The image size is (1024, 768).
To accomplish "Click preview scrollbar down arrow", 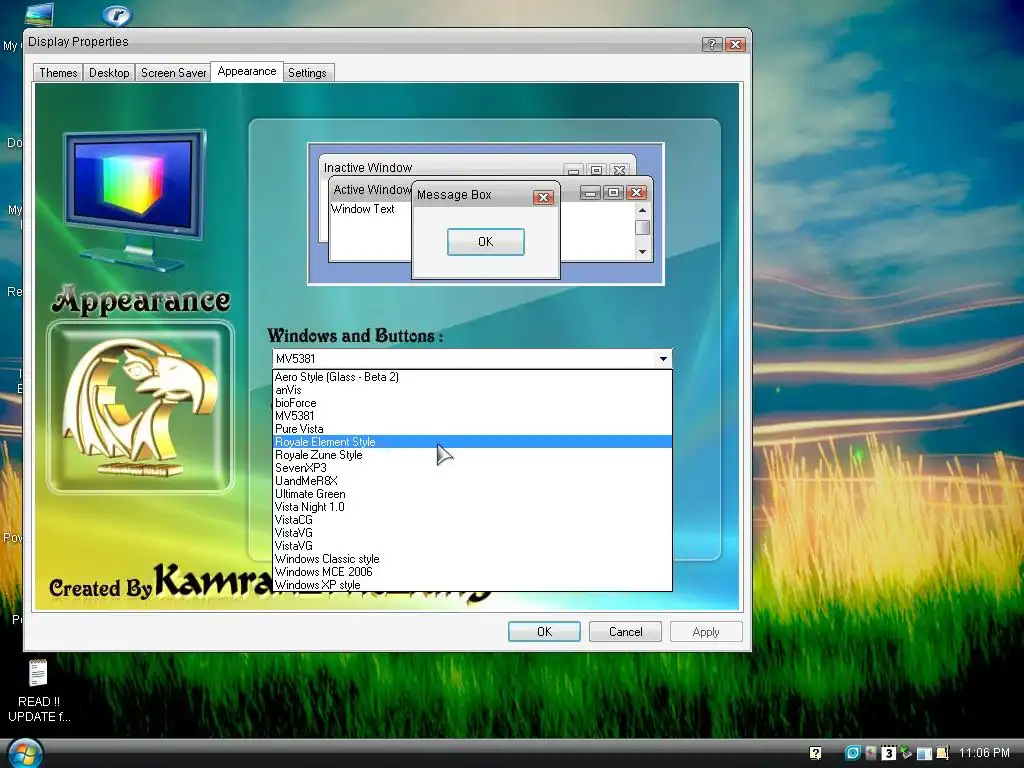I will click(x=643, y=251).
